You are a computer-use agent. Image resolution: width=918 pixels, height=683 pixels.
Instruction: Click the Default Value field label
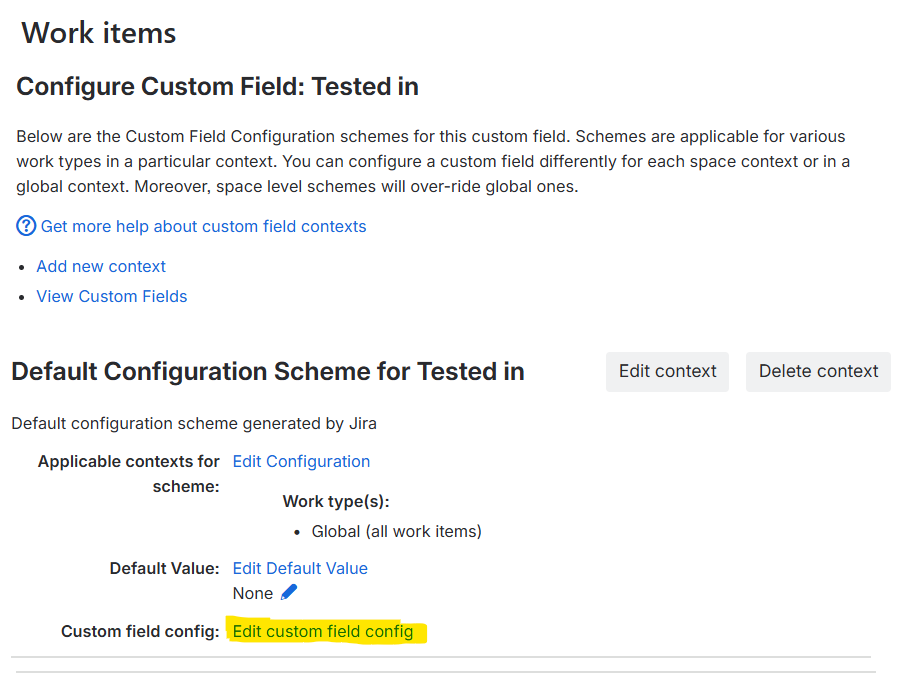tap(164, 568)
